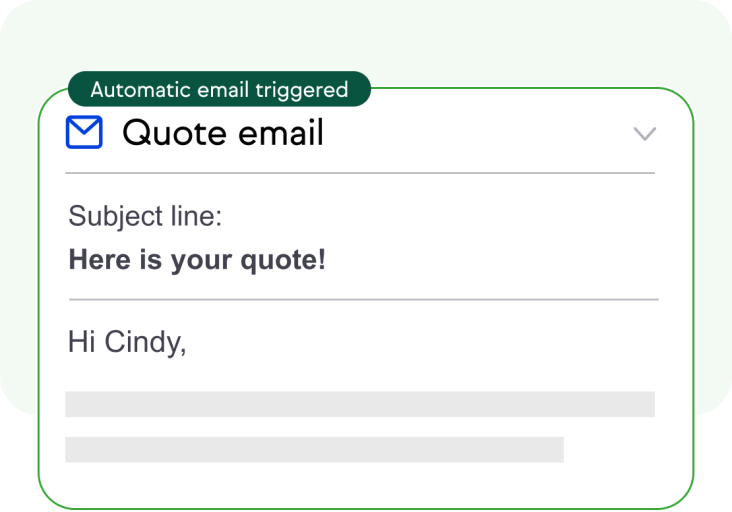Select the Quote email heading text

click(223, 133)
